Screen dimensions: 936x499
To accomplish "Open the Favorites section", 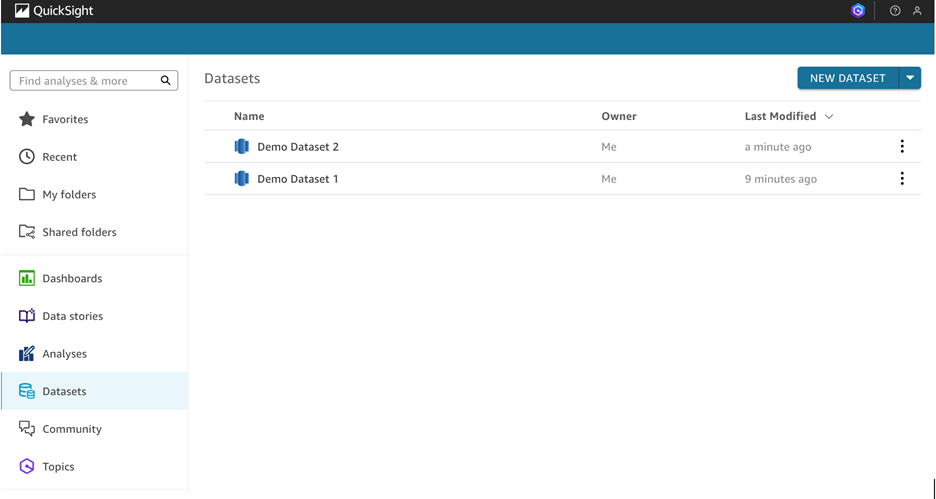I will tap(65, 119).
